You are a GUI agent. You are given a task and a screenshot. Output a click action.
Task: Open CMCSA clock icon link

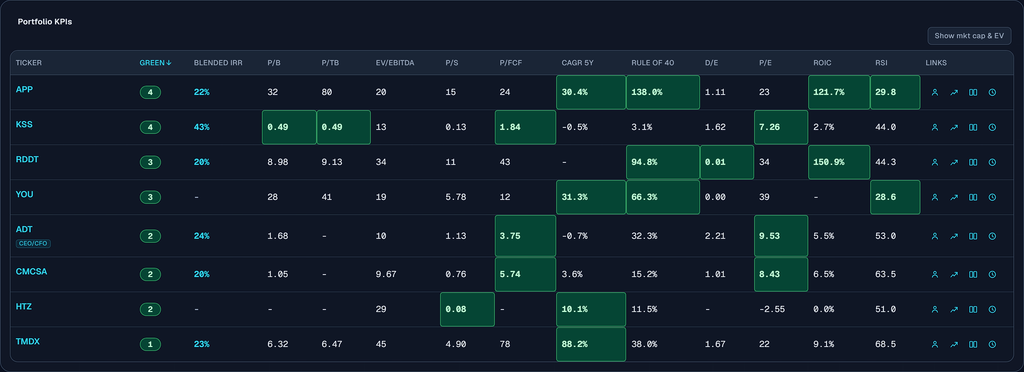tap(992, 274)
